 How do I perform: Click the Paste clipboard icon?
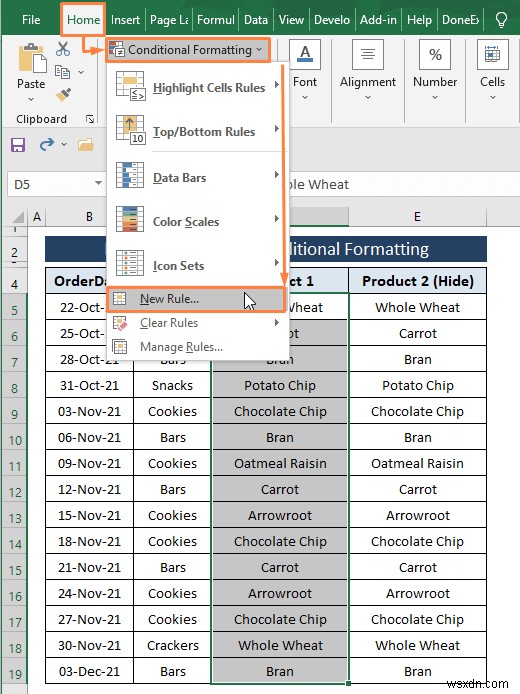pyautogui.click(x=31, y=58)
